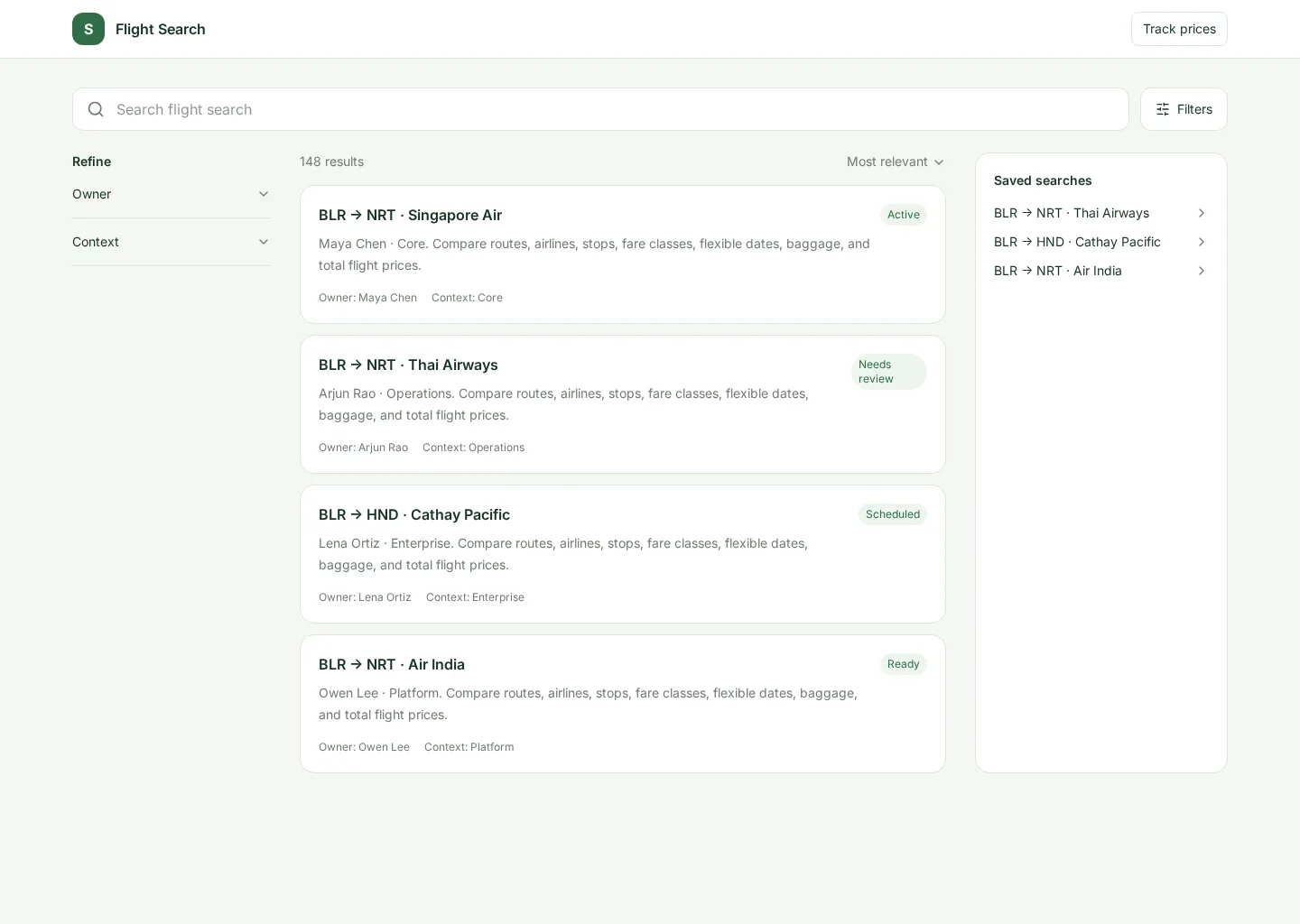The image size is (1300, 924).
Task: Focus the Search flight search field
Action: pos(600,109)
